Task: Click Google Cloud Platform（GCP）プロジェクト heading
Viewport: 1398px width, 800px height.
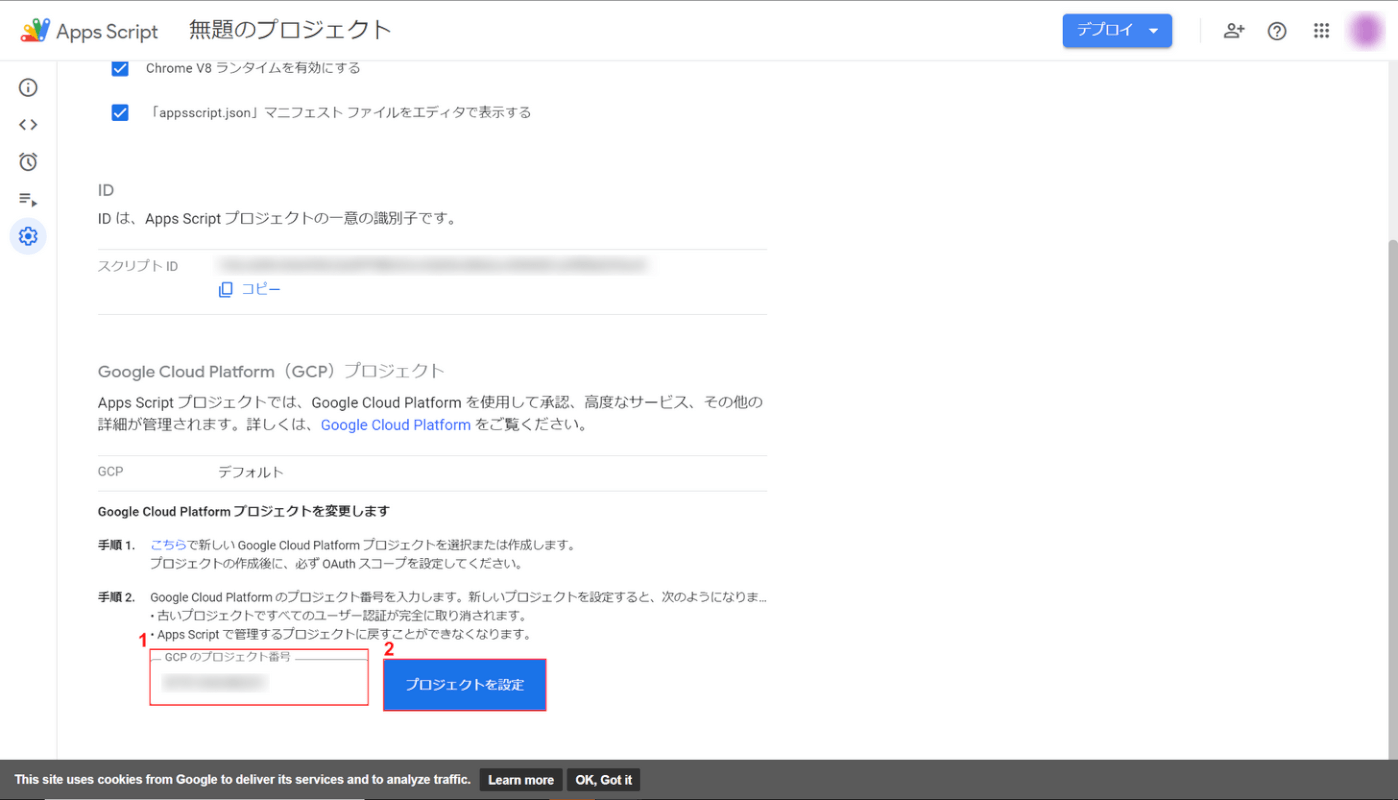Action: [x=271, y=372]
